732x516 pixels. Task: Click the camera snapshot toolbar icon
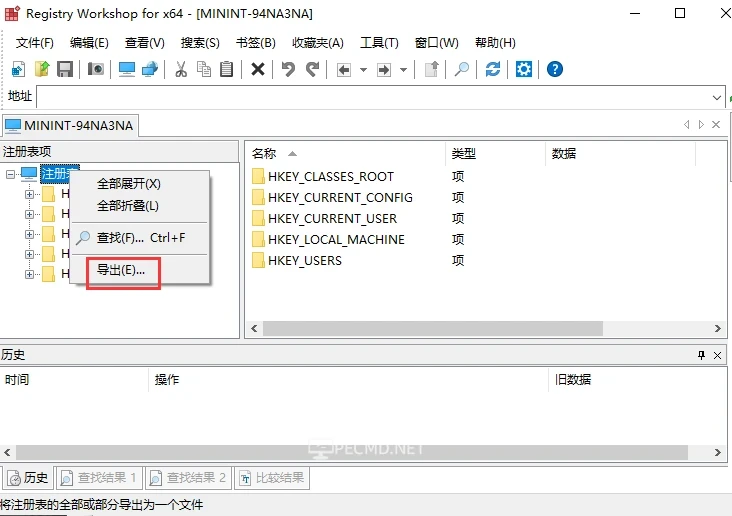96,70
